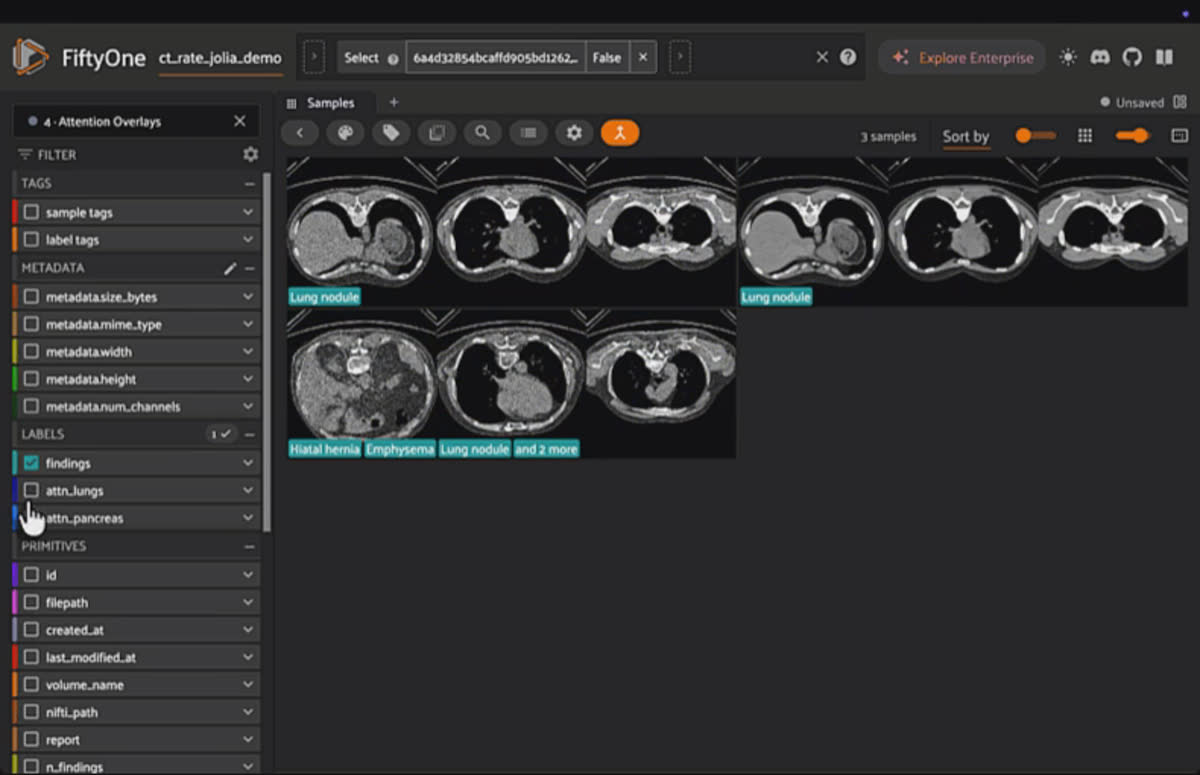Click the back arrow in samples toolbar
1200x775 pixels.
(x=299, y=133)
